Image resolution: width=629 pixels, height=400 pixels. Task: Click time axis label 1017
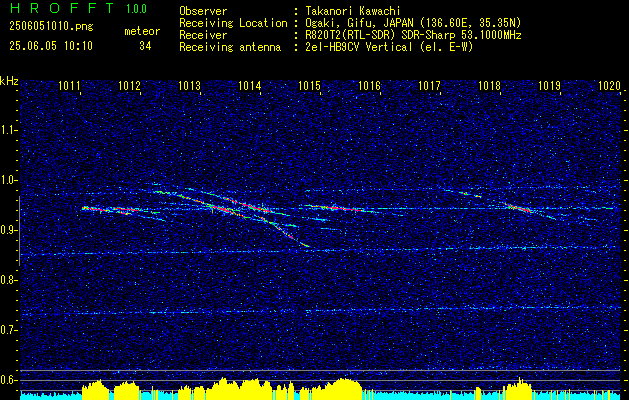click(430, 85)
